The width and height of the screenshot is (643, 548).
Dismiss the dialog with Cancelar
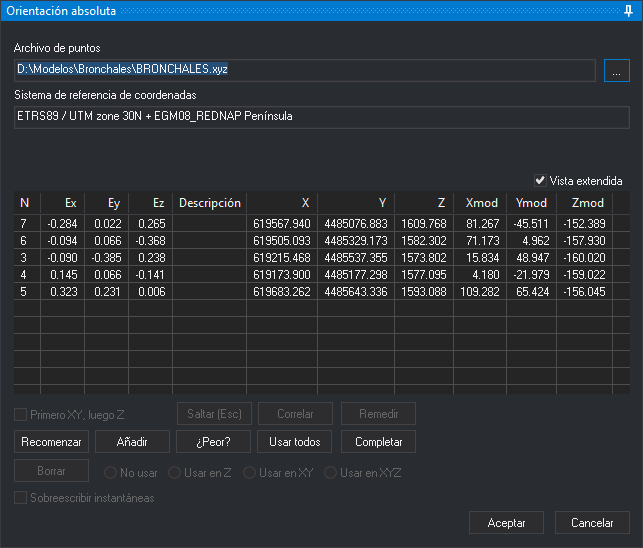click(592, 523)
